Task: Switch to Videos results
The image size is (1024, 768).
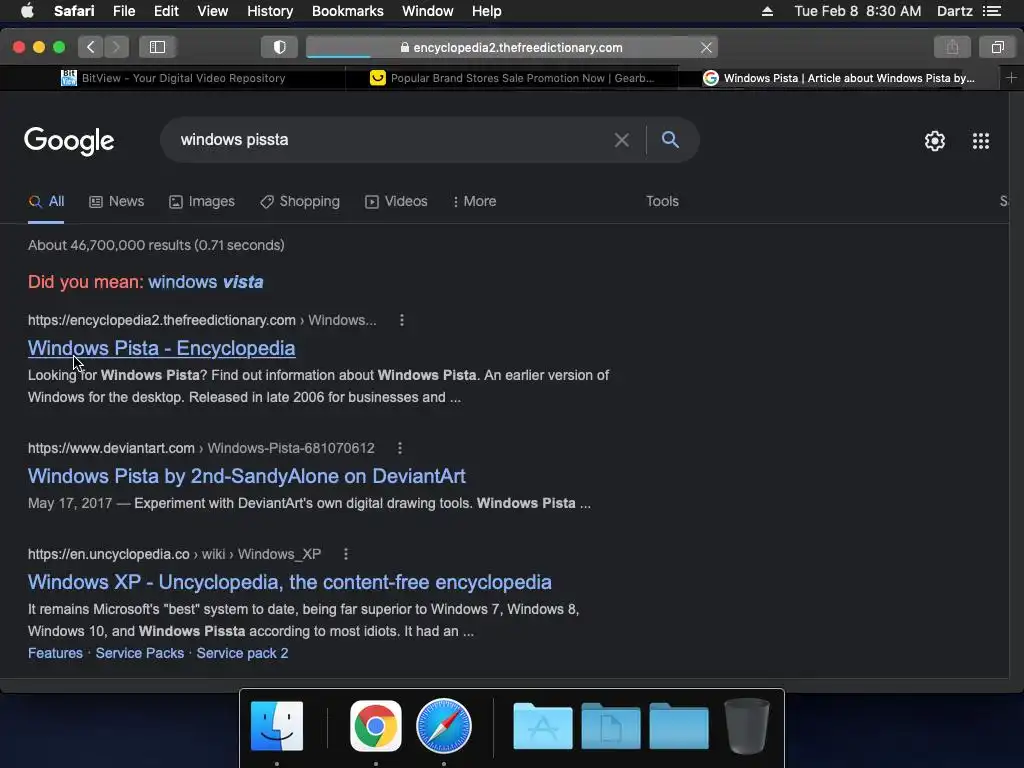Action: [x=396, y=201]
